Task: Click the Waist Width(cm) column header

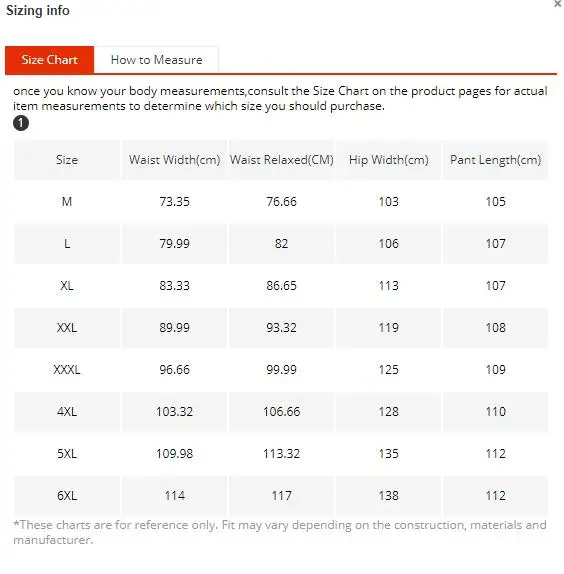Action: point(175,160)
